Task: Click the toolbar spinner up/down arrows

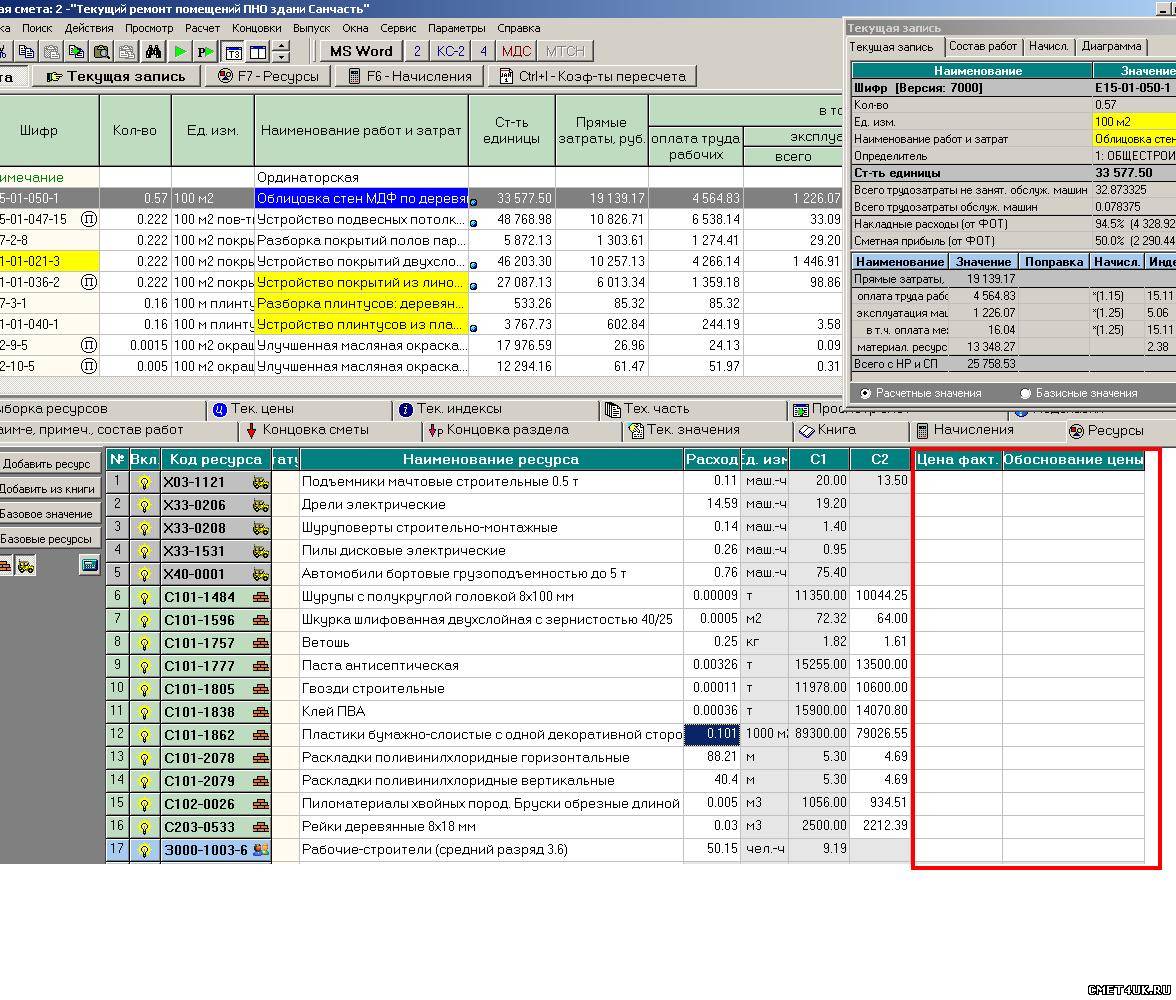Action: [x=281, y=52]
